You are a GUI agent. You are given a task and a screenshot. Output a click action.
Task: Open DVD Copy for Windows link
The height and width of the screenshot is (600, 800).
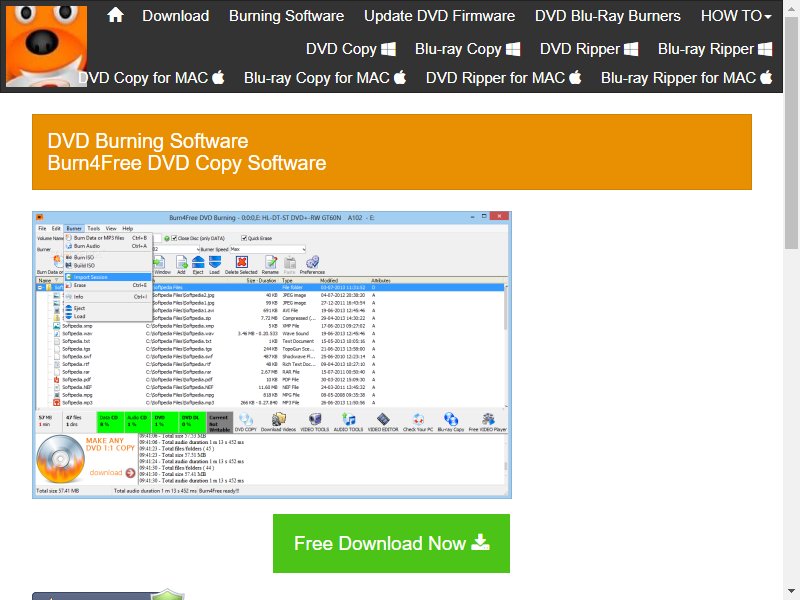(351, 49)
